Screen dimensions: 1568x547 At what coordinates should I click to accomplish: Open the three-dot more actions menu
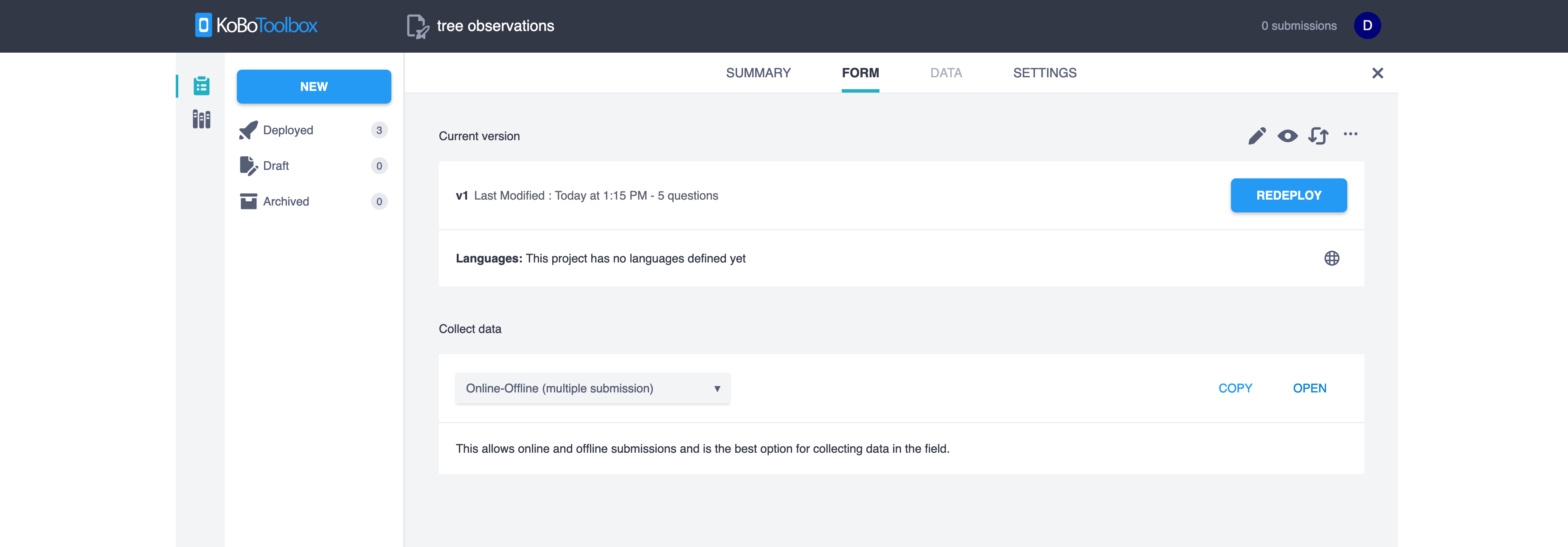[1350, 135]
